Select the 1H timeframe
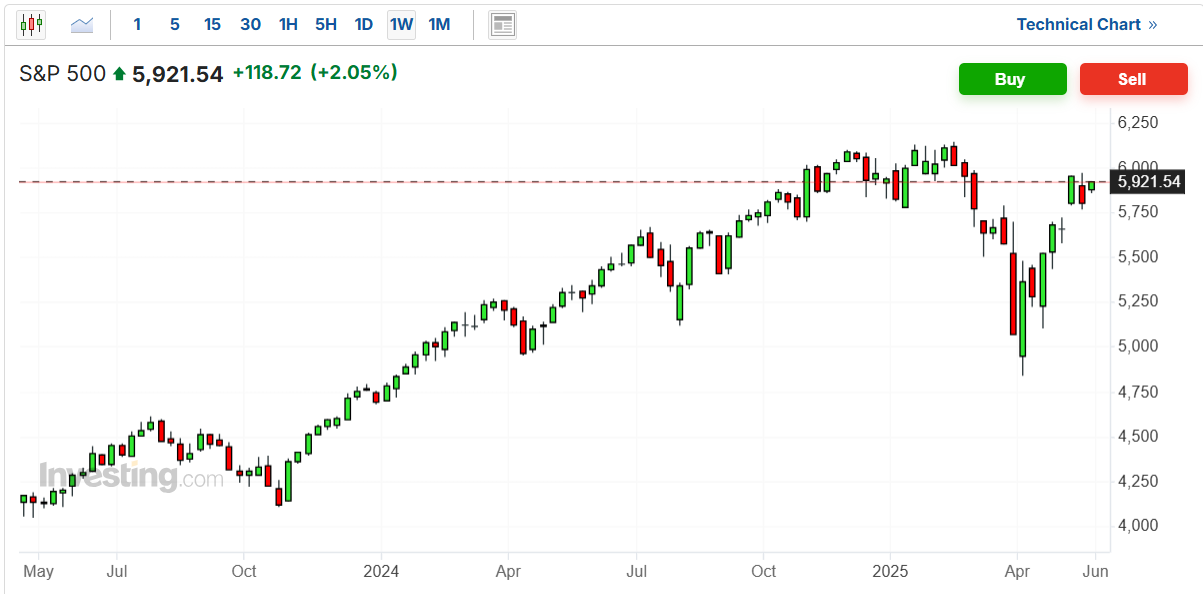Image resolution: width=1203 pixels, height=594 pixels. (x=288, y=25)
